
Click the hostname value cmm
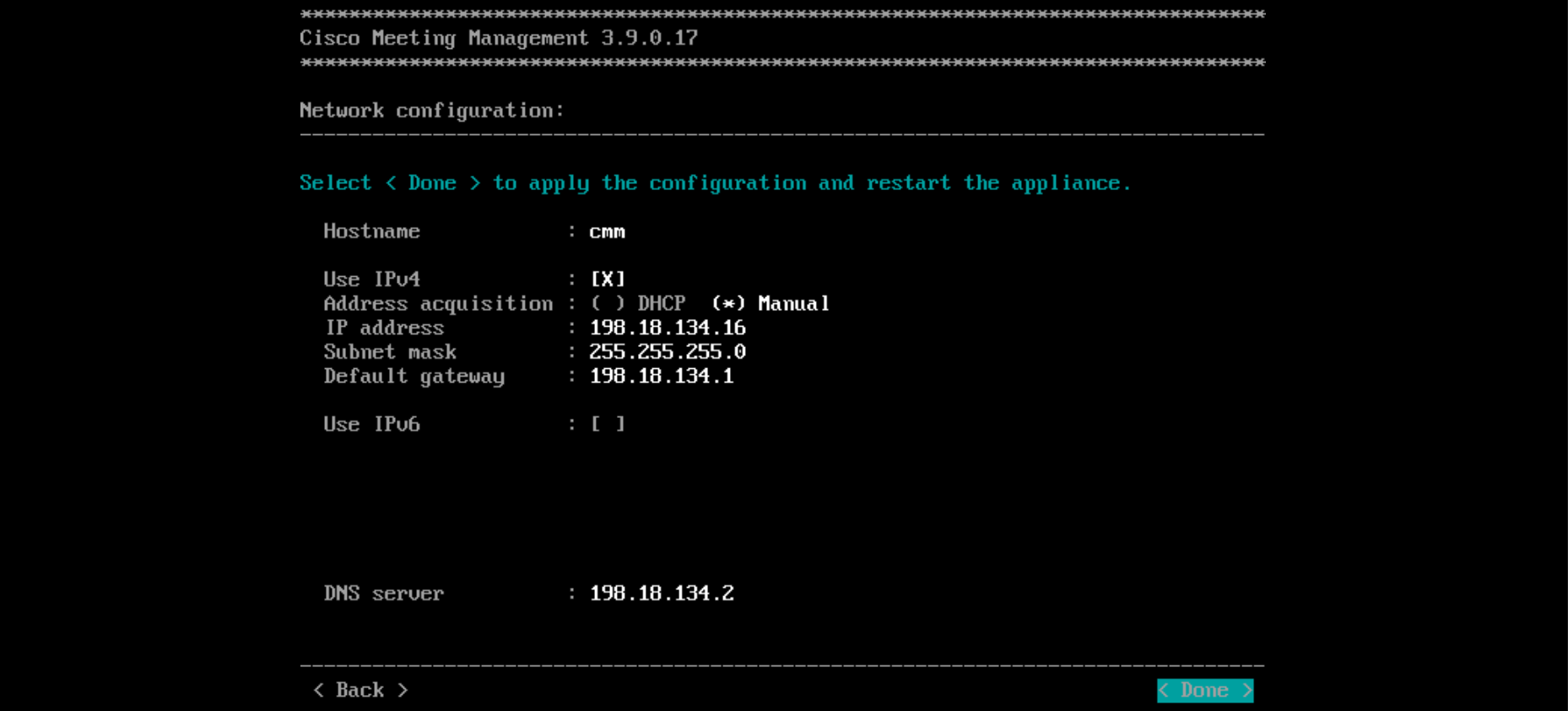607,231
